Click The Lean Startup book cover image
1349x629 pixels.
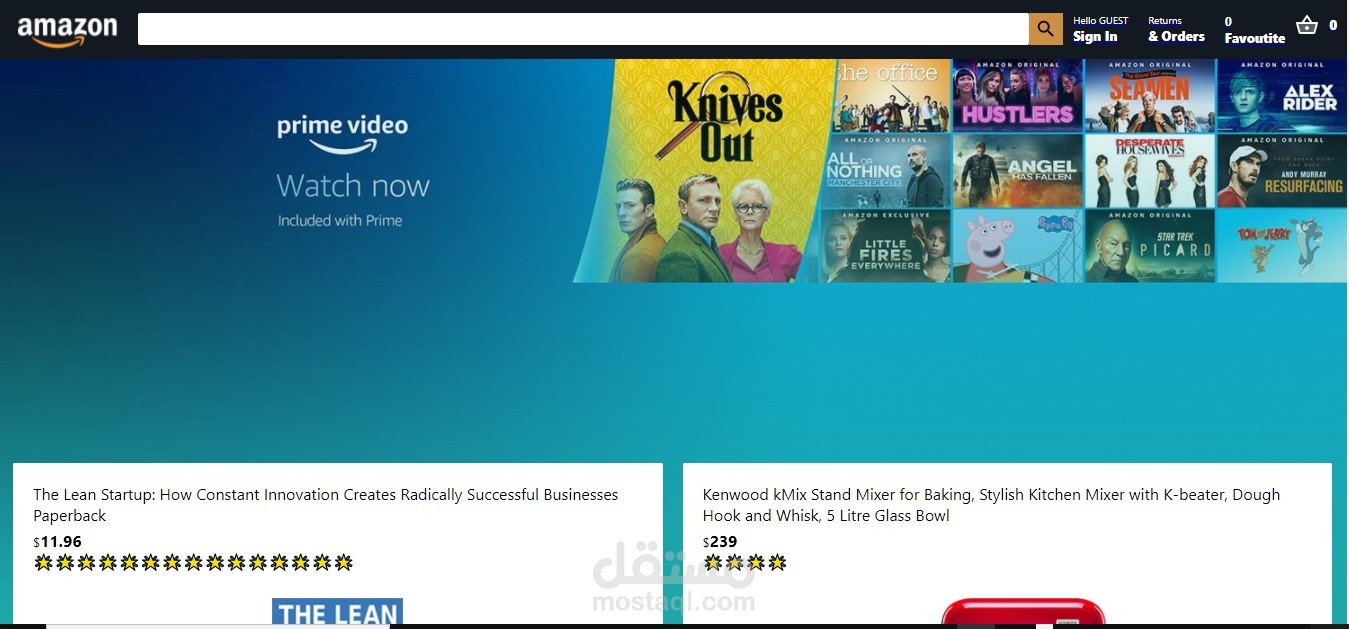point(337,611)
